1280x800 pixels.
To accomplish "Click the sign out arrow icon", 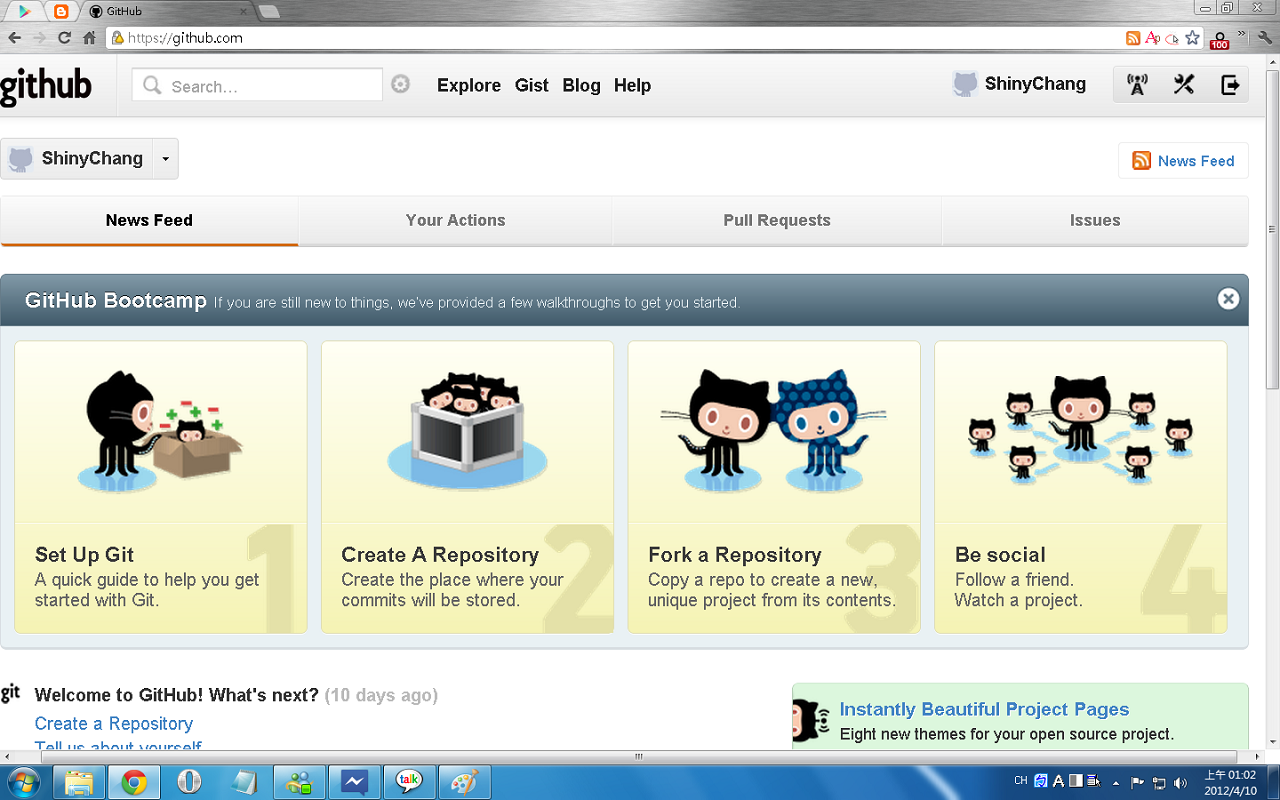I will [x=1230, y=85].
